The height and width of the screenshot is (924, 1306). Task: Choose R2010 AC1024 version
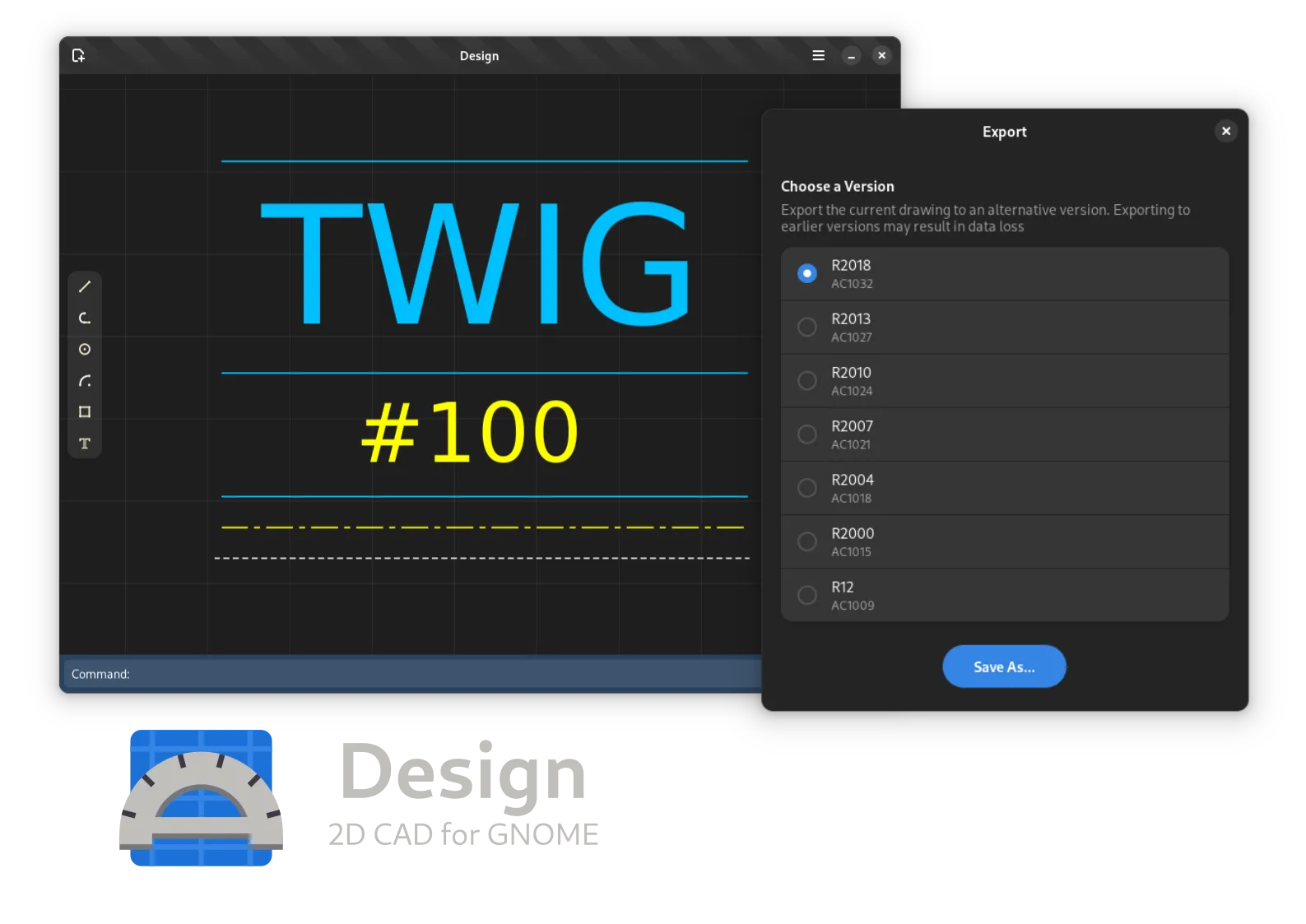(1004, 381)
